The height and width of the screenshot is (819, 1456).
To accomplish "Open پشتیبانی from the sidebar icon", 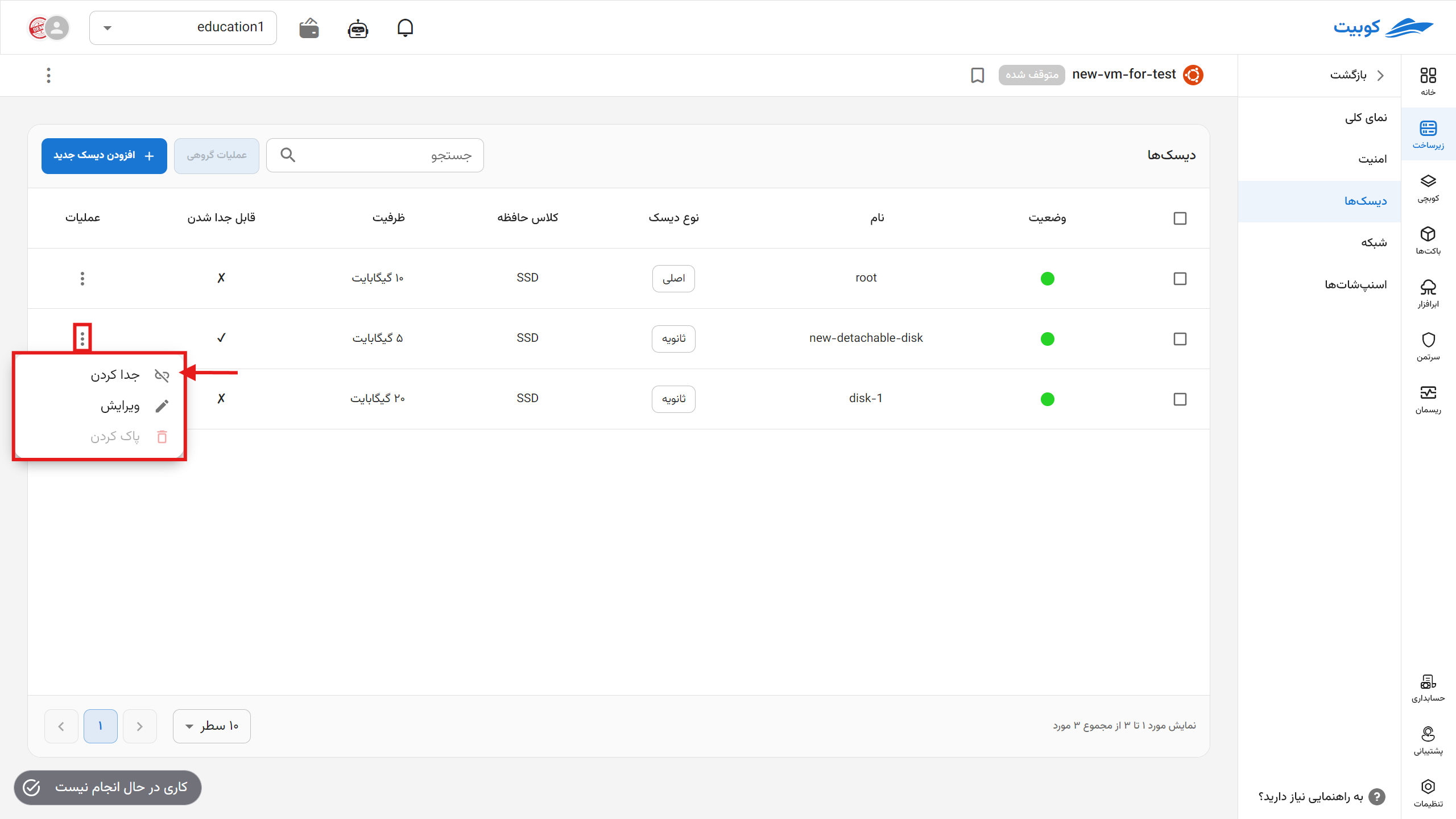I will click(x=1429, y=738).
